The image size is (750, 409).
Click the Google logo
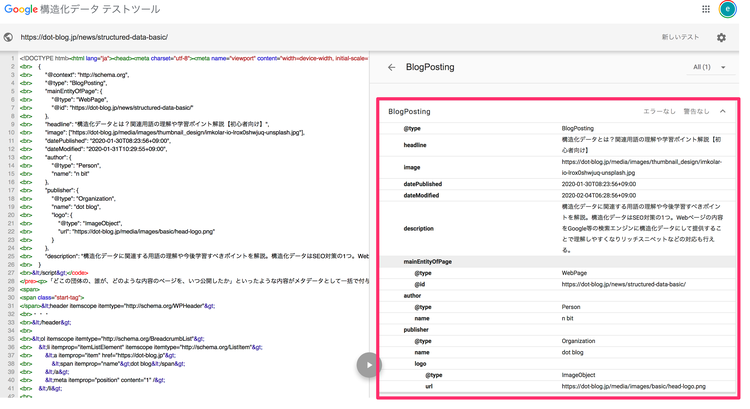point(21,9)
